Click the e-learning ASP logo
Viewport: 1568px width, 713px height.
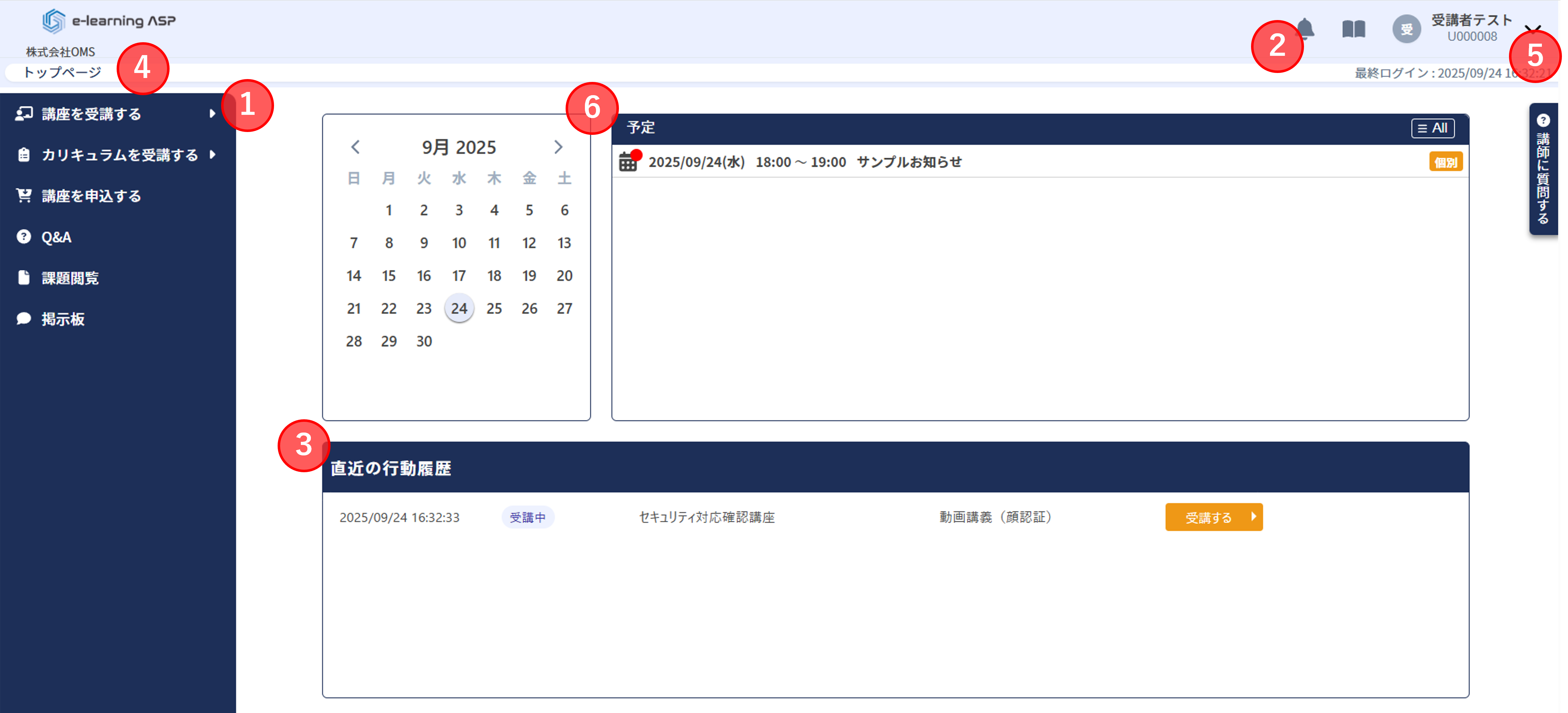click(109, 21)
